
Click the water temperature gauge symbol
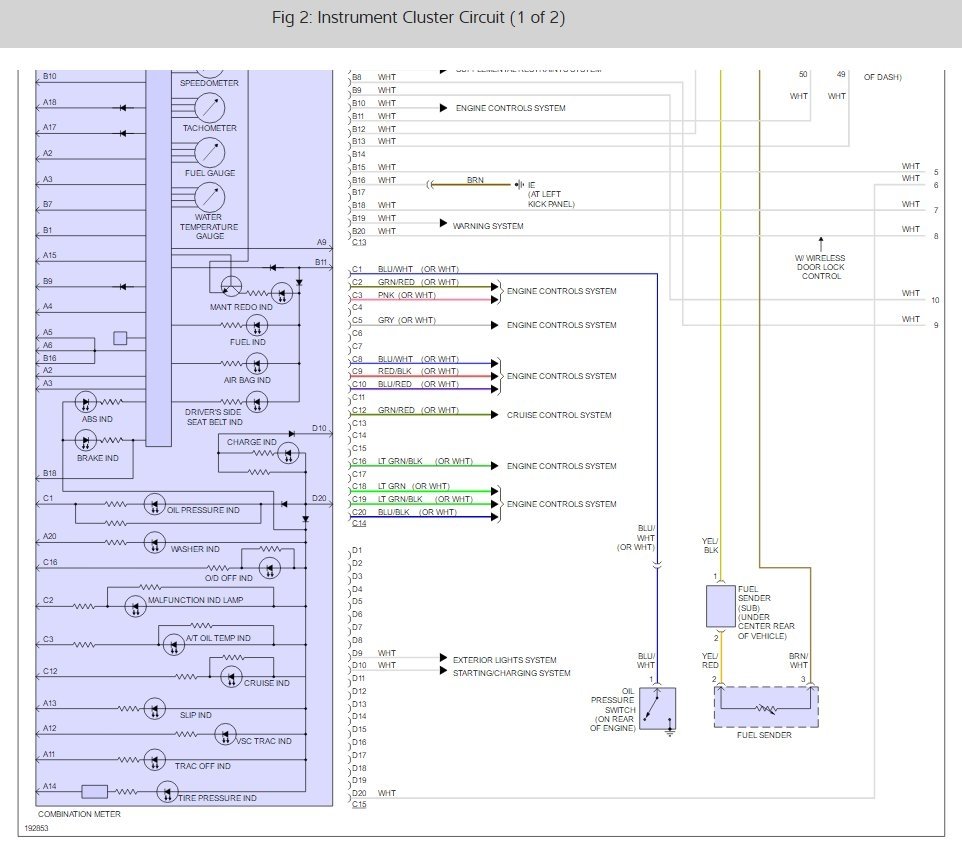pyautogui.click(x=209, y=196)
